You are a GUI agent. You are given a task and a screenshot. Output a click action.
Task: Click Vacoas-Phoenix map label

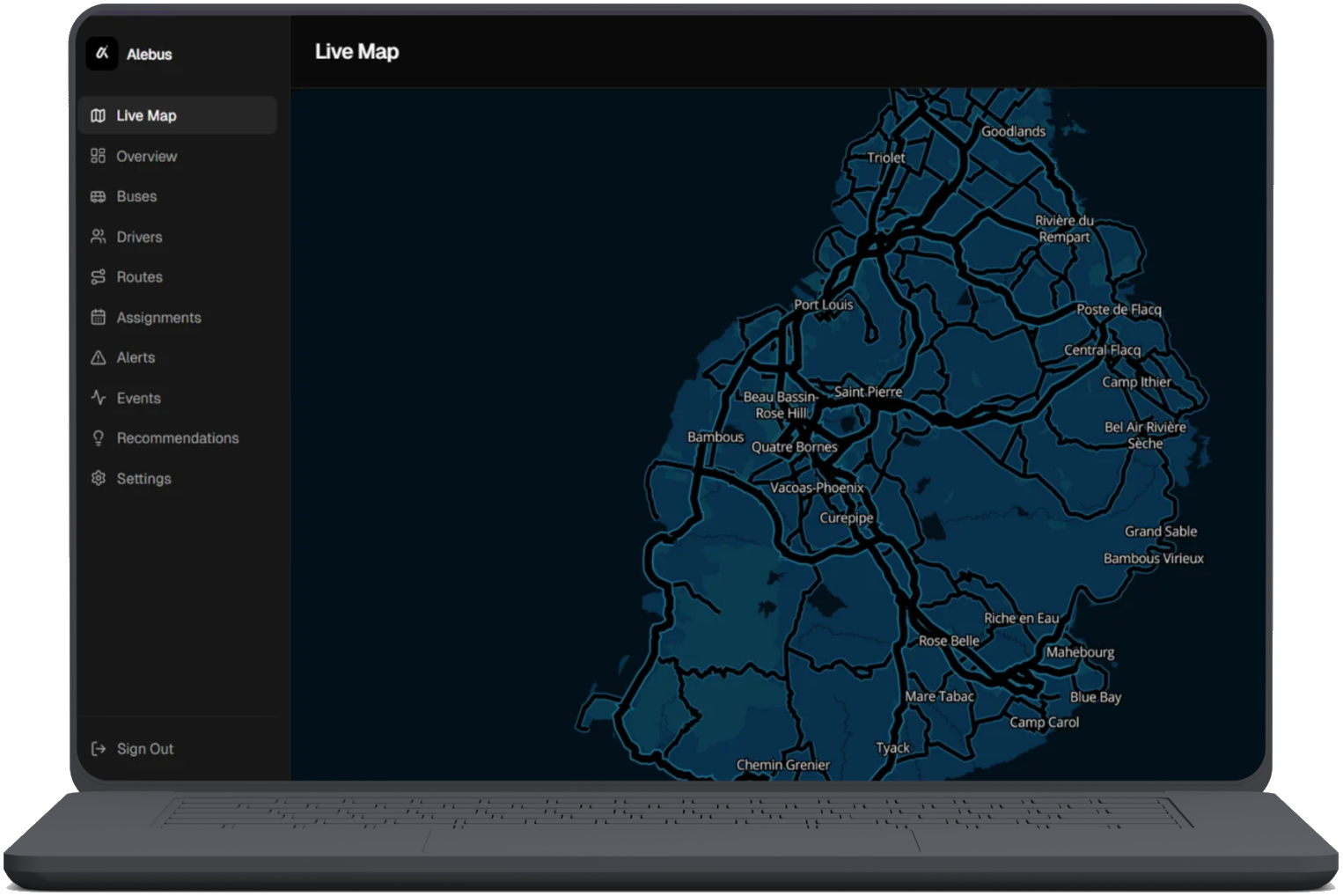pyautogui.click(x=817, y=488)
